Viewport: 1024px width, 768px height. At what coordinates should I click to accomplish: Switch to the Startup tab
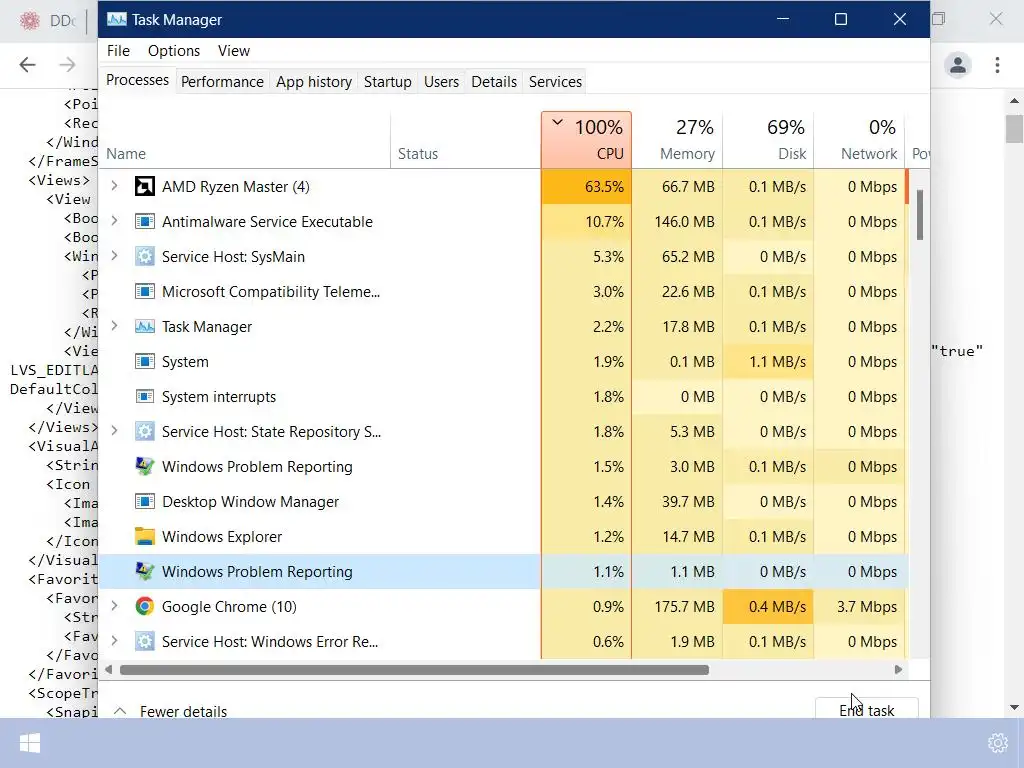(x=387, y=82)
